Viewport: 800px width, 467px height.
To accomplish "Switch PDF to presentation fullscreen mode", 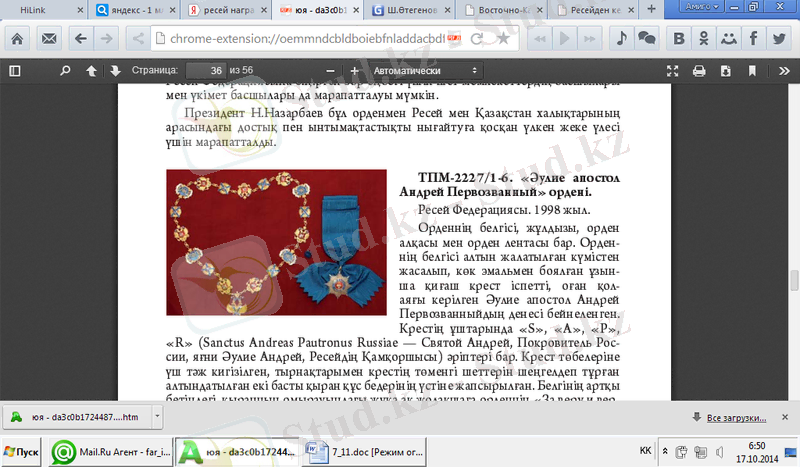I will point(672,71).
